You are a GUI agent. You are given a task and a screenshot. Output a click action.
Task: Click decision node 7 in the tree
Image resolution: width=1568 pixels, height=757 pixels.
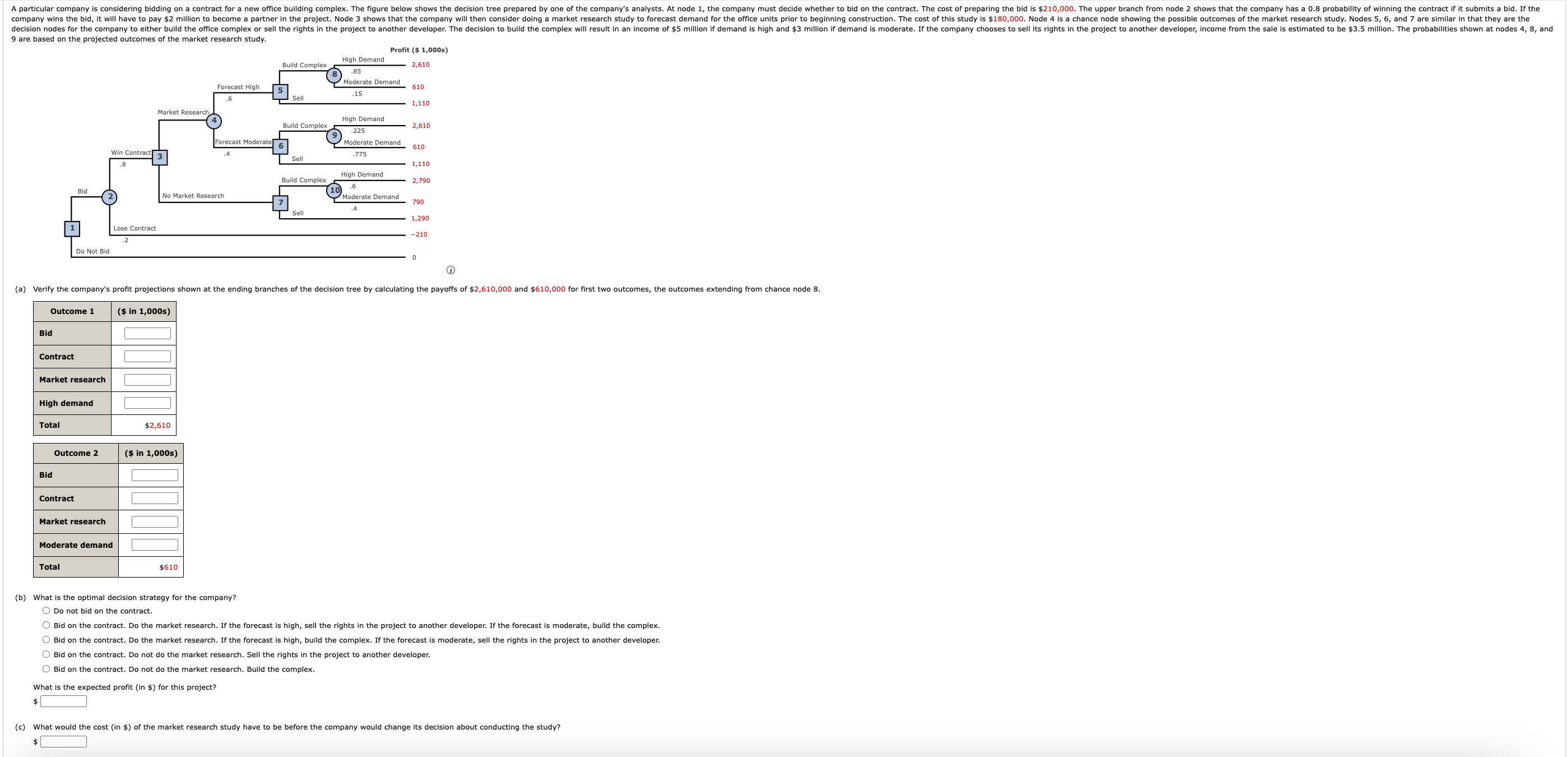coord(280,203)
